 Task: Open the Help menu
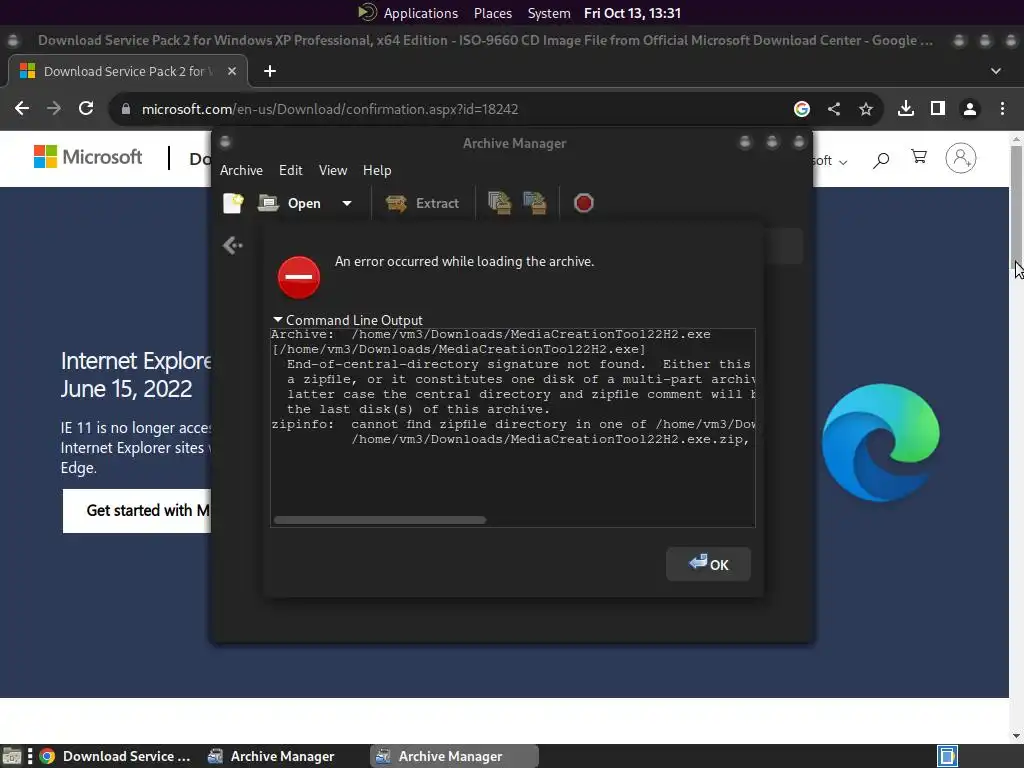(x=377, y=170)
